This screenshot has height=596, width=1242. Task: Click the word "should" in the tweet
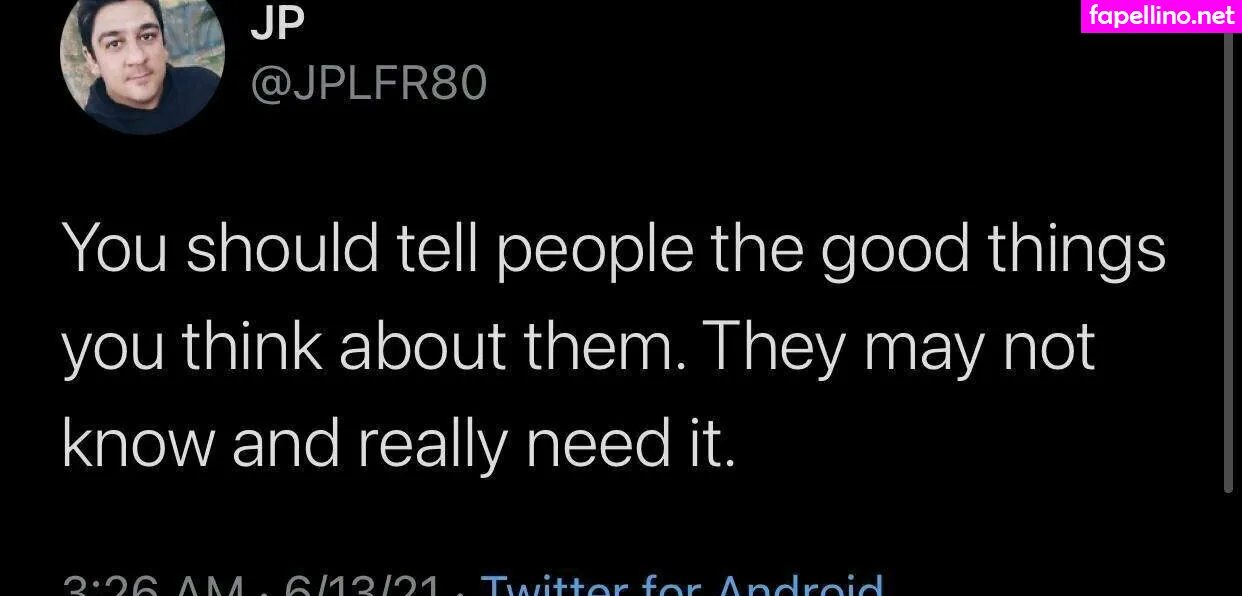(283, 249)
